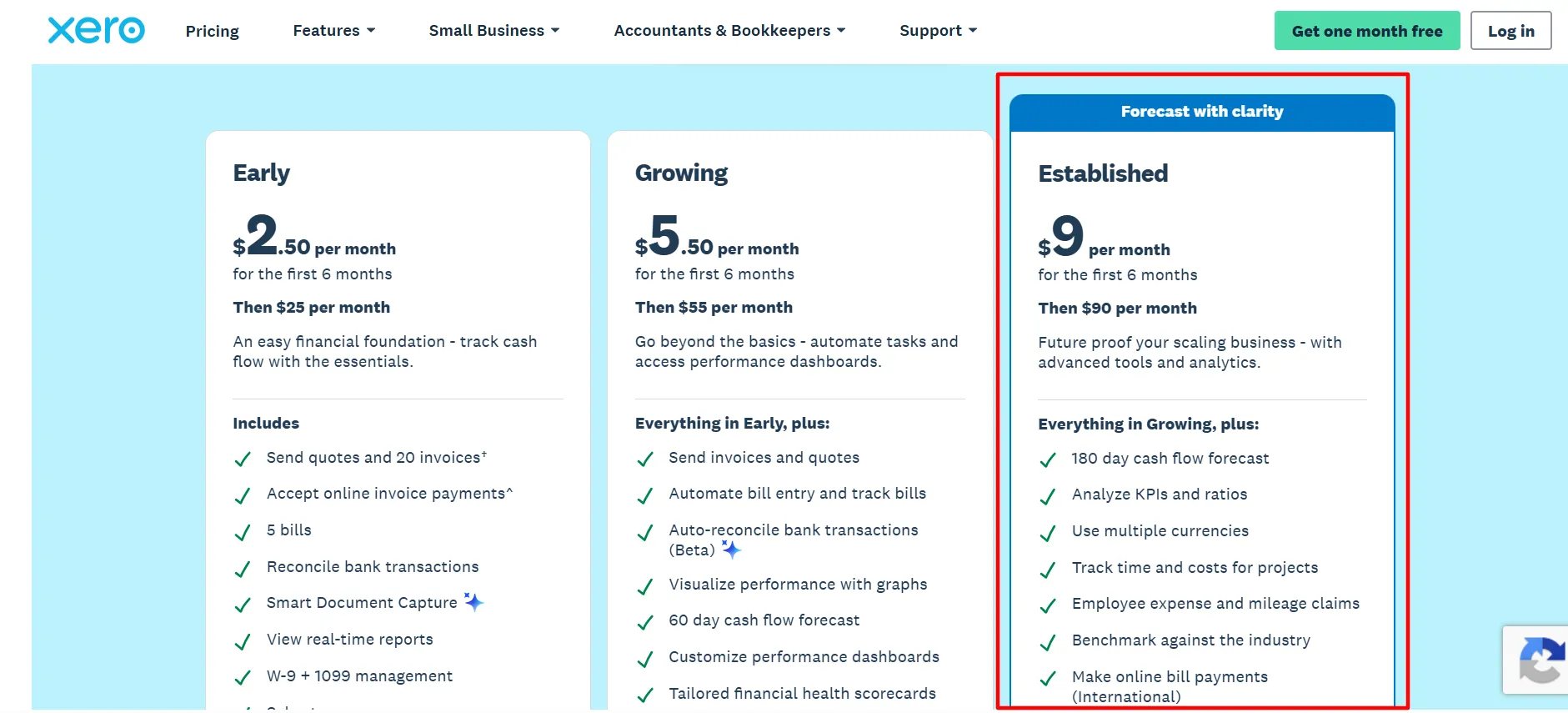Click the Then $25 per month text
The width and height of the screenshot is (1568, 713).
[x=312, y=307]
